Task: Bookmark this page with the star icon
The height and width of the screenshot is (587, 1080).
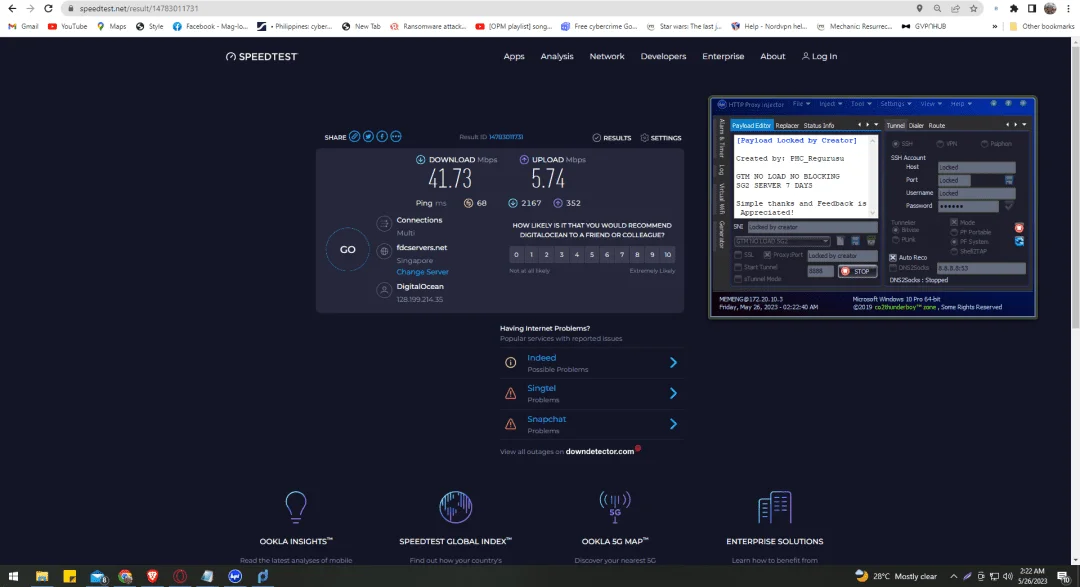Action: pyautogui.click(x=973, y=8)
